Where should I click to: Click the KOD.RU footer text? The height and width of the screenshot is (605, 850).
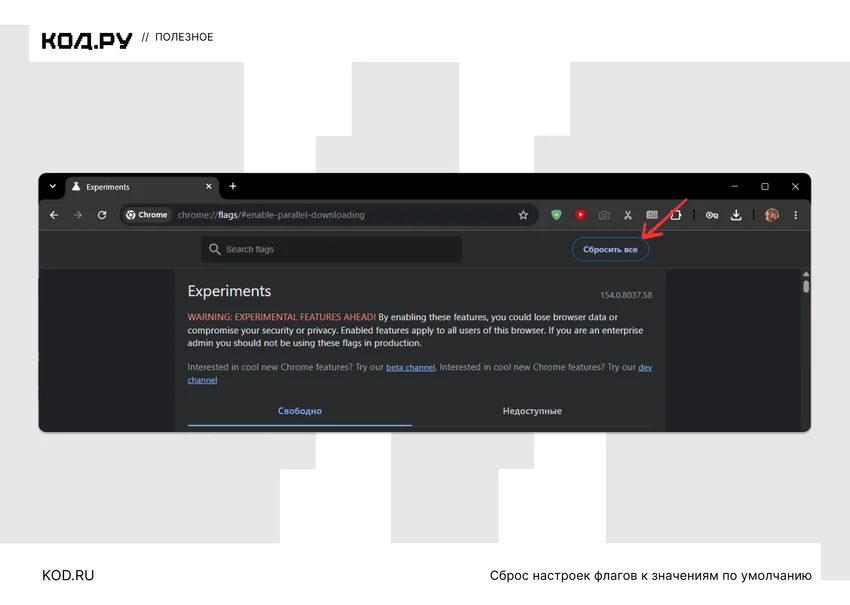[68, 575]
